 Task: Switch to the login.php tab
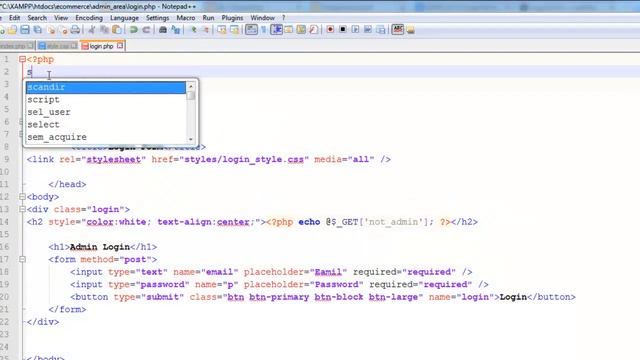(x=101, y=46)
